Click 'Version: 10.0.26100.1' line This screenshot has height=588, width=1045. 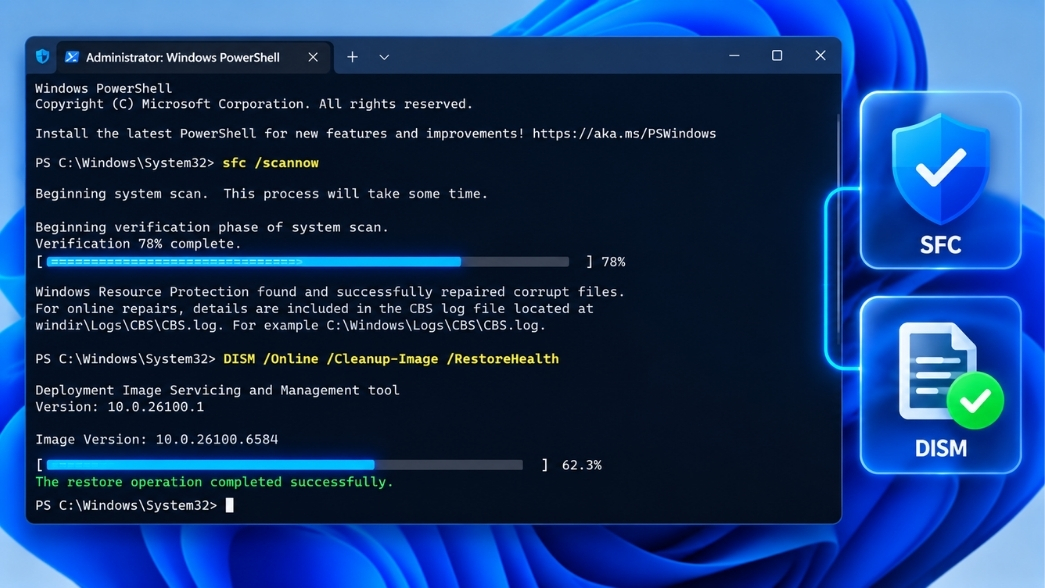(x=119, y=407)
